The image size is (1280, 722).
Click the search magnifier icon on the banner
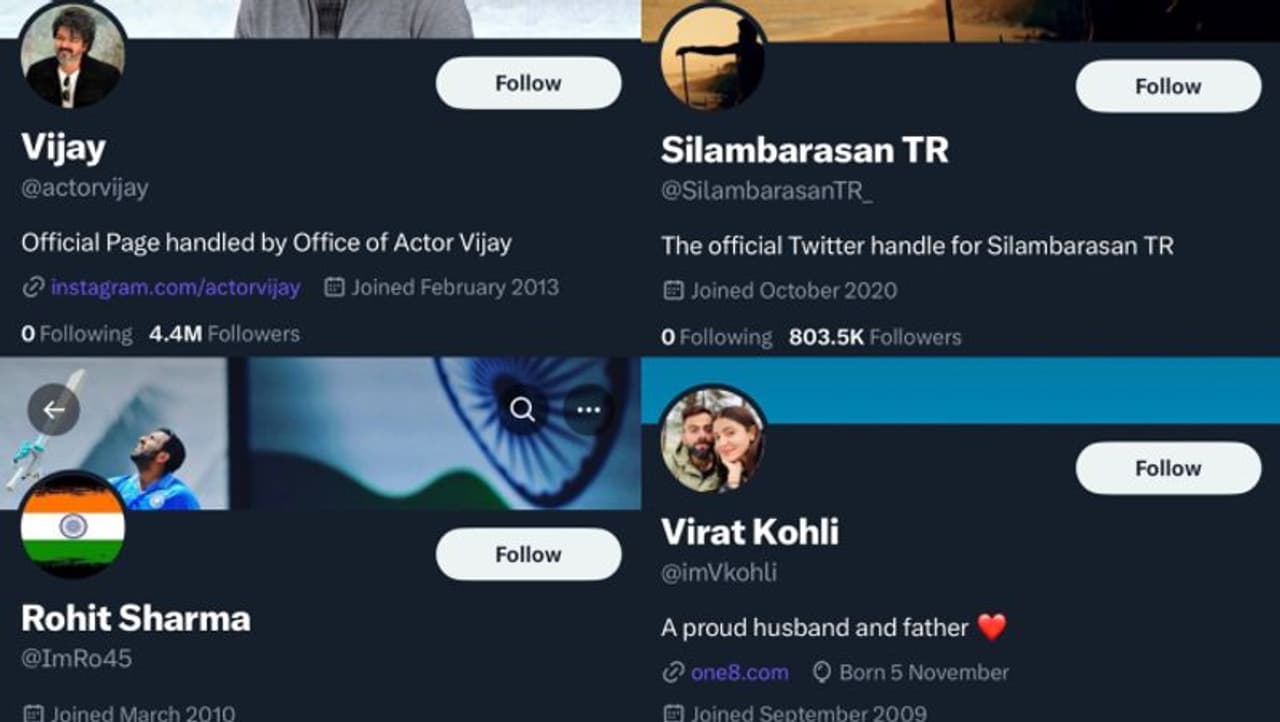click(x=522, y=409)
